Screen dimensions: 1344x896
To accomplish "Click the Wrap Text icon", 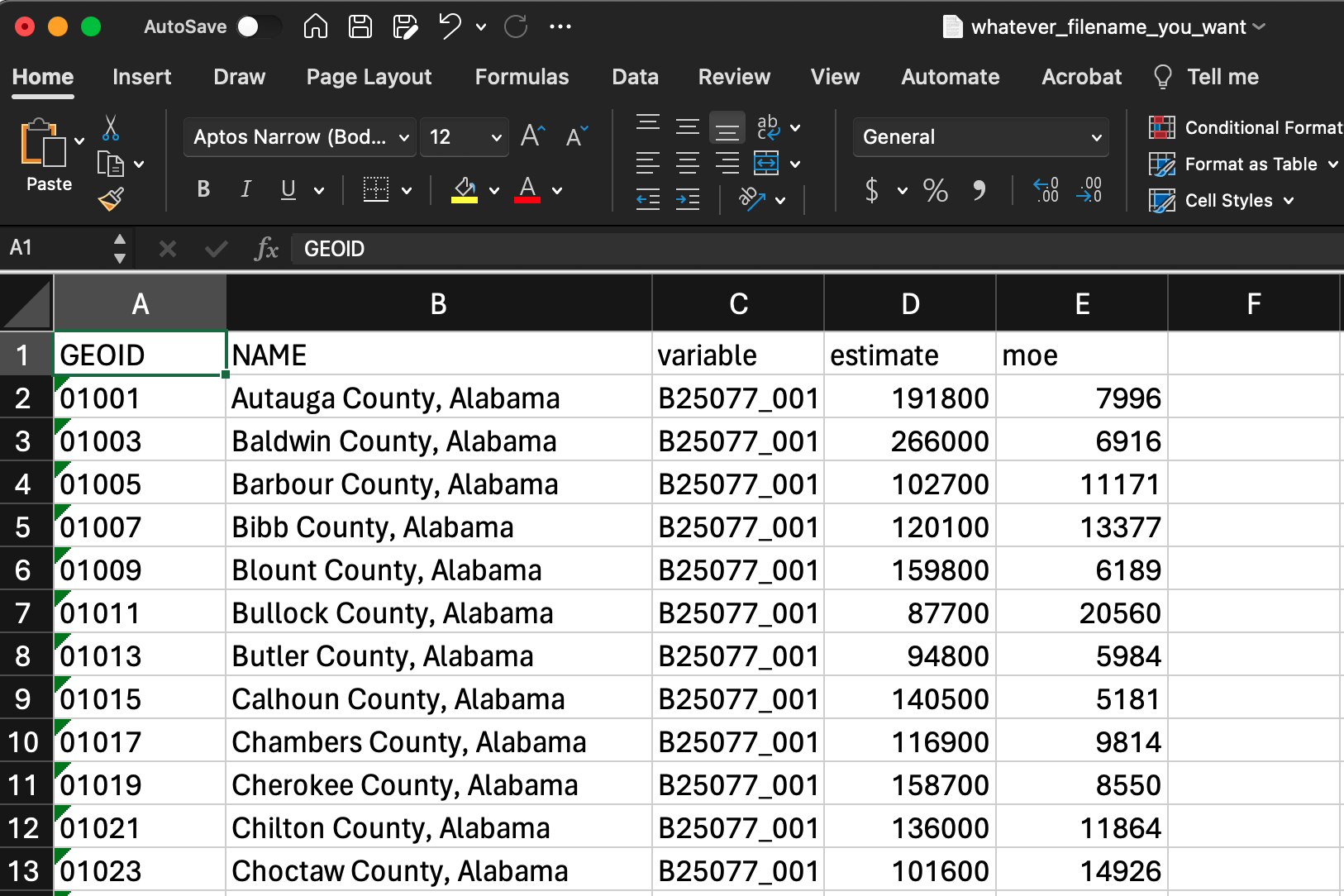I will click(768, 126).
